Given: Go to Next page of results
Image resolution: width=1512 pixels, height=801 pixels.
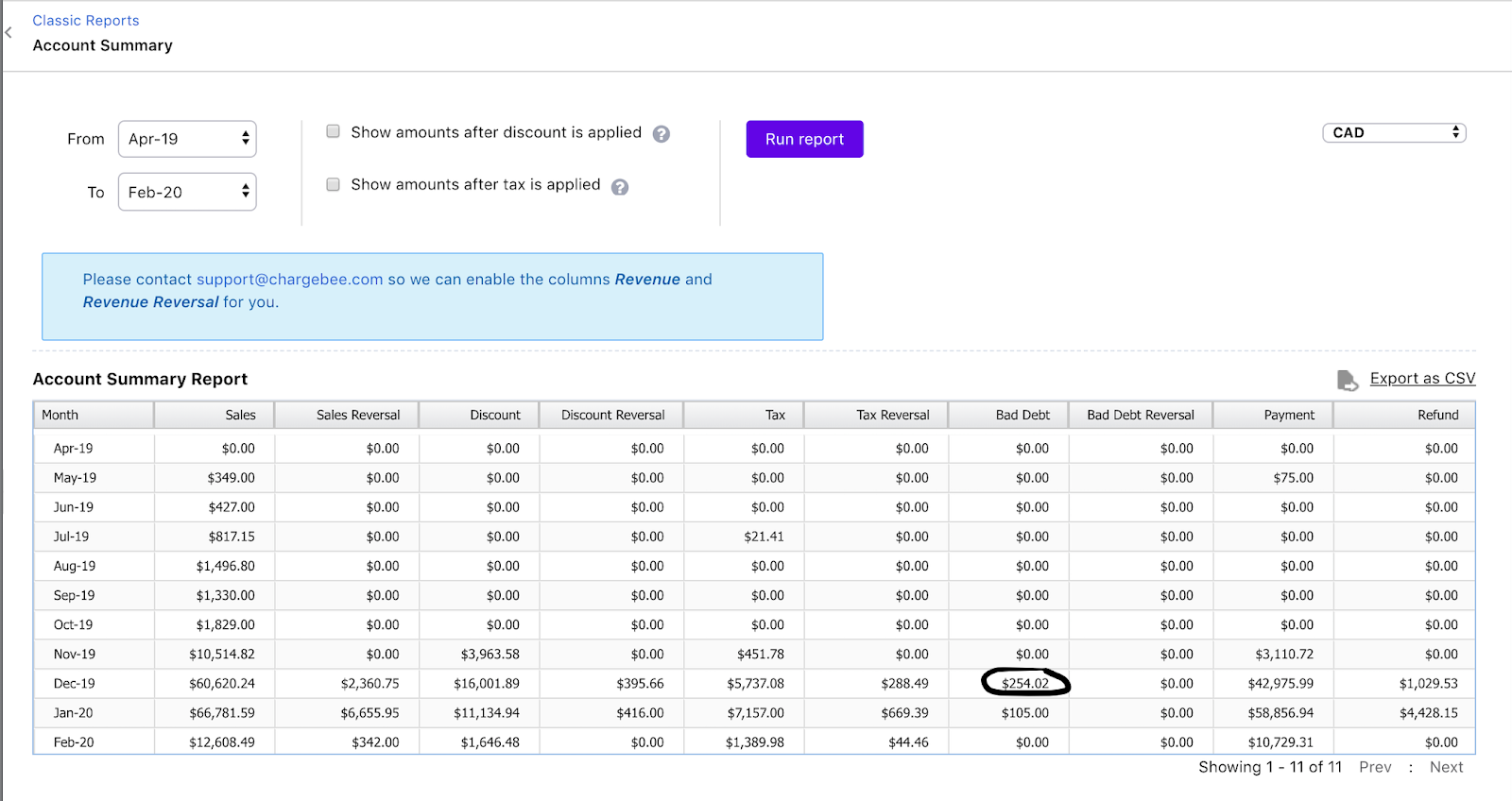Looking at the screenshot, I should pyautogui.click(x=1446, y=767).
